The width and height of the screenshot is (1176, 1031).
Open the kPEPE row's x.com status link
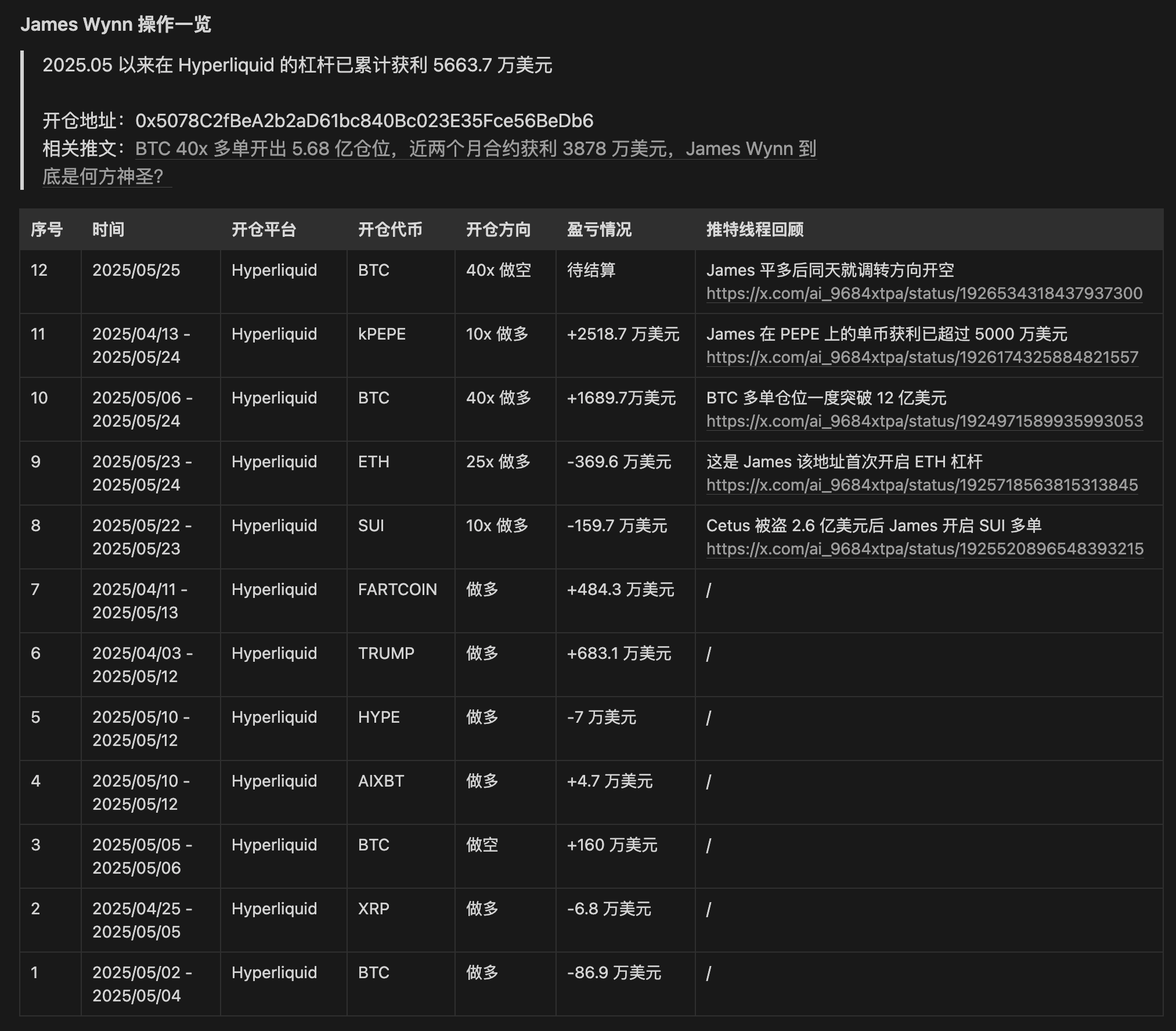click(922, 357)
